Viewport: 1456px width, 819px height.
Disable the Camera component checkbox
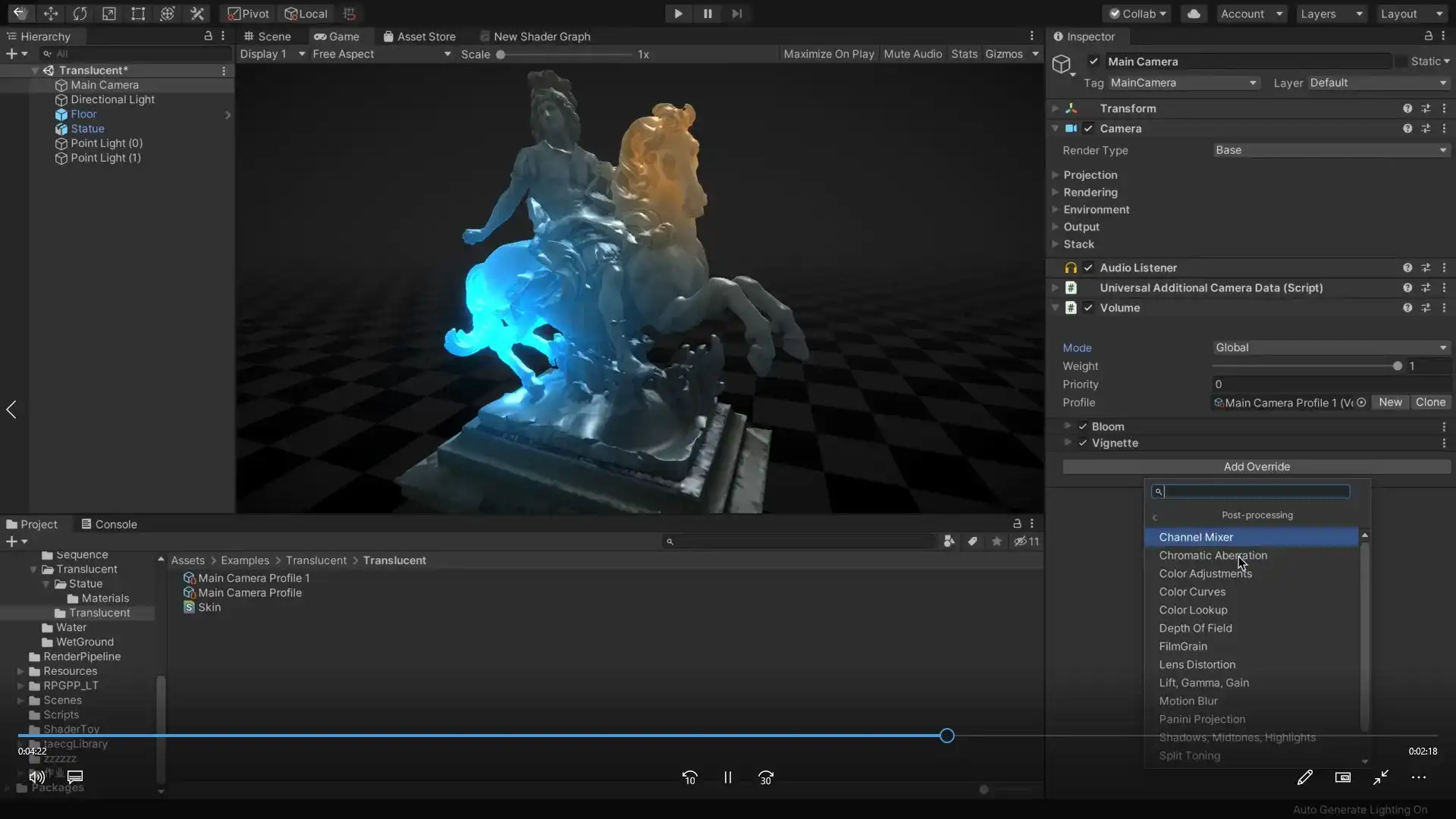tap(1088, 128)
